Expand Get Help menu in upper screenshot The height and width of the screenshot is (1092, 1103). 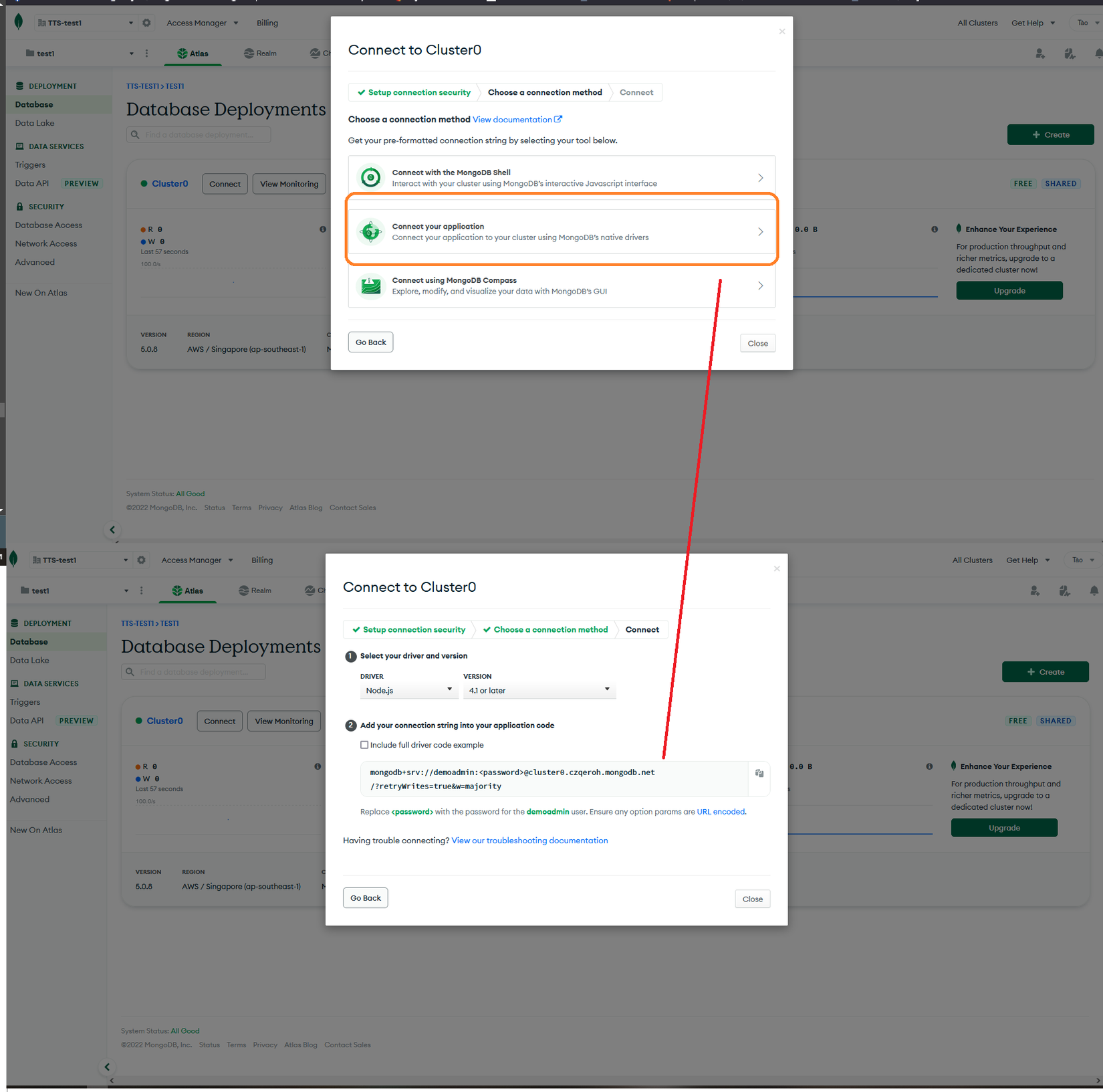[x=1033, y=23]
